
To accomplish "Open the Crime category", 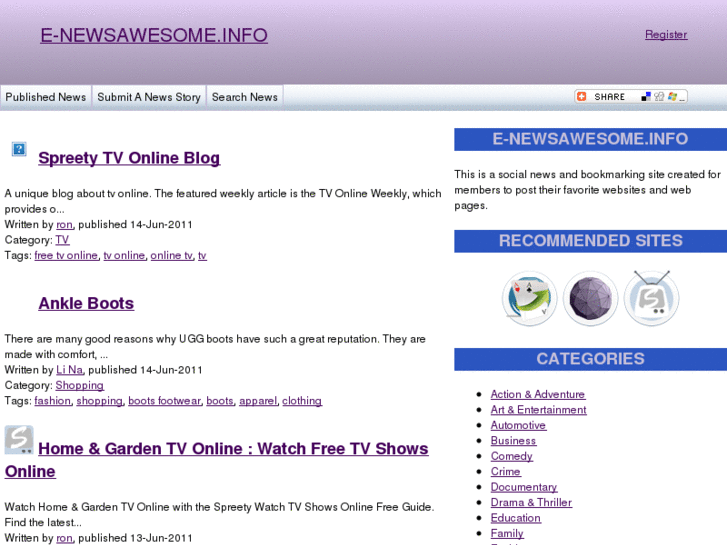I will pos(505,471).
